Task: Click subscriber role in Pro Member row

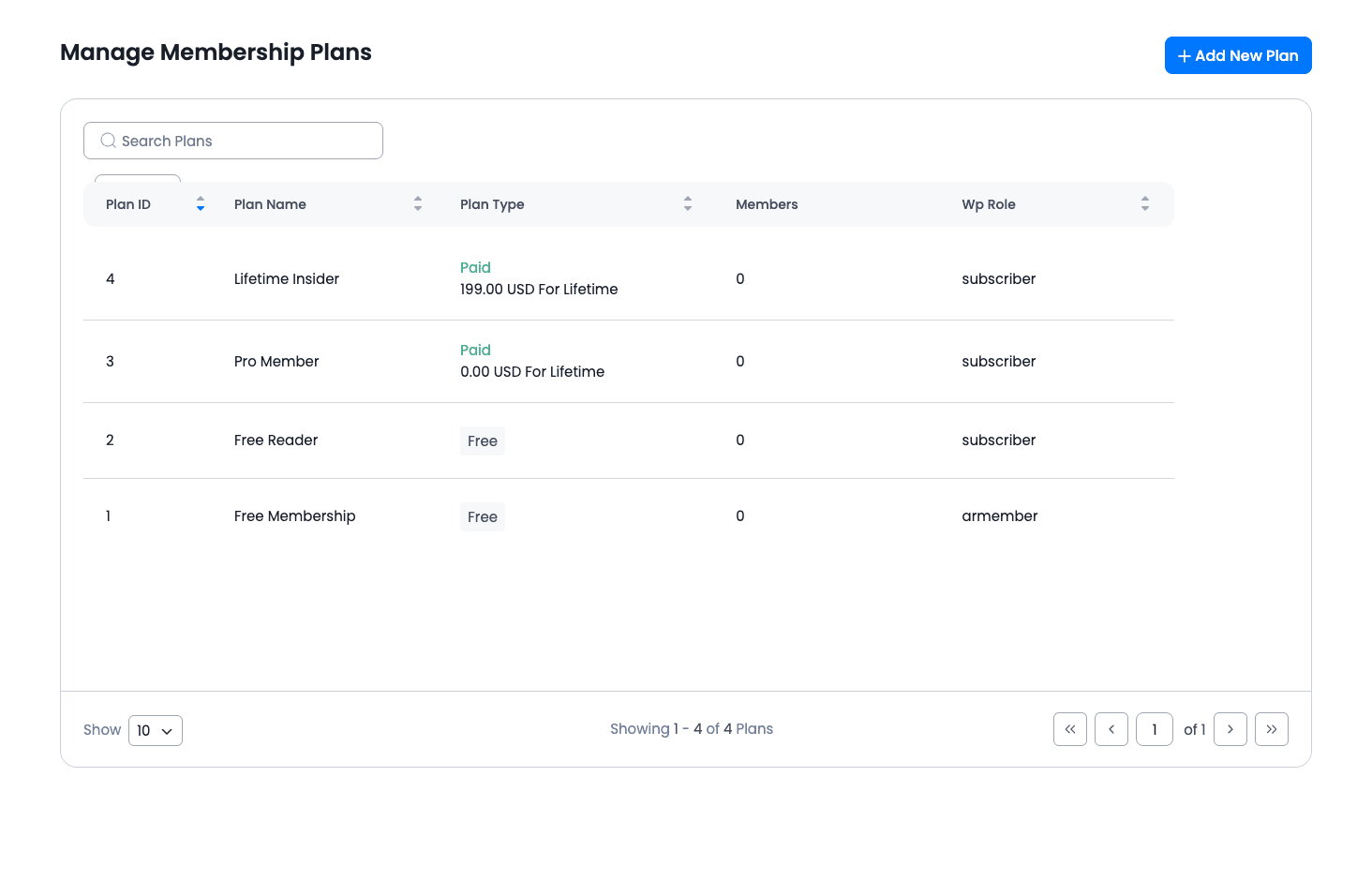Action: pos(999,361)
